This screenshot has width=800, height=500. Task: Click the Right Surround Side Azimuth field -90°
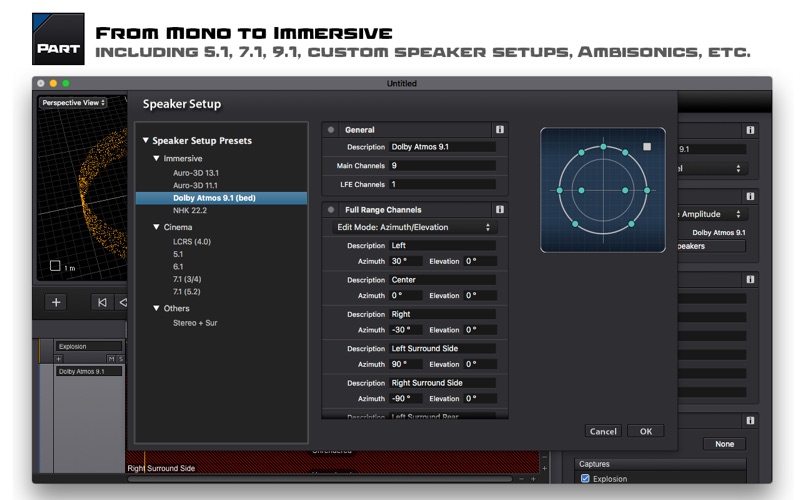(406, 398)
